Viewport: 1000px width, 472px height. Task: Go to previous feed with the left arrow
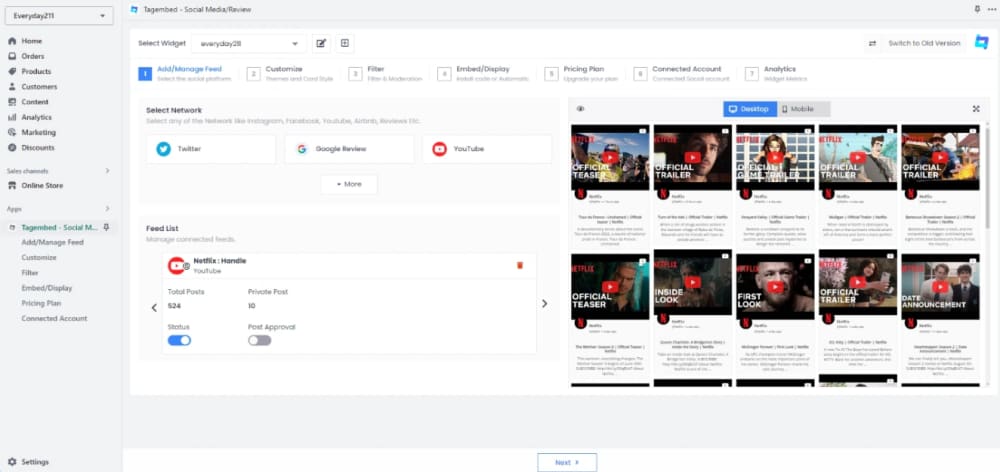tap(154, 307)
